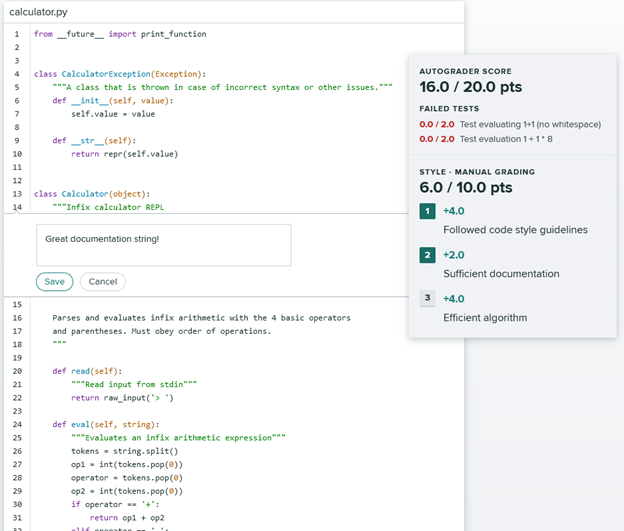Screen dimensions: 624x531
Task: Click the +2.0 points for rubric item 2
Action: [x=454, y=255]
